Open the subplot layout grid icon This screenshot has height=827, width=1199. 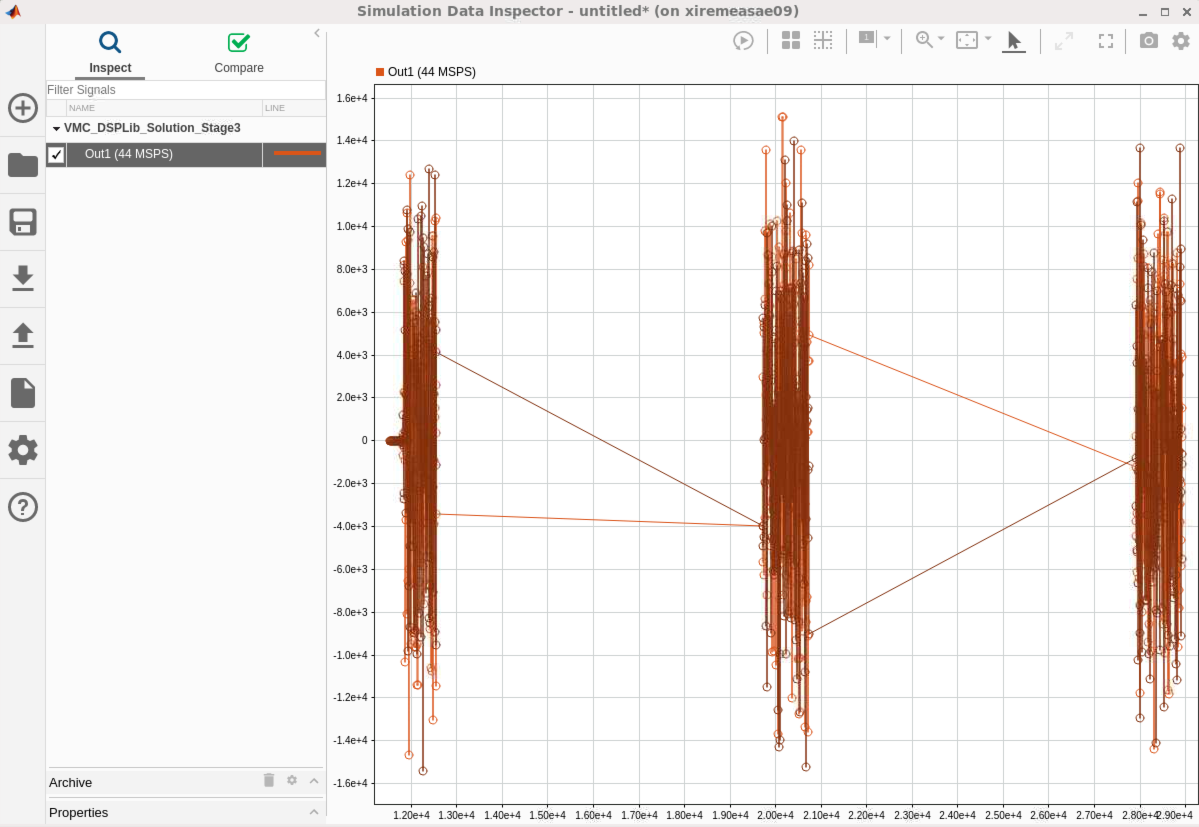coord(790,41)
